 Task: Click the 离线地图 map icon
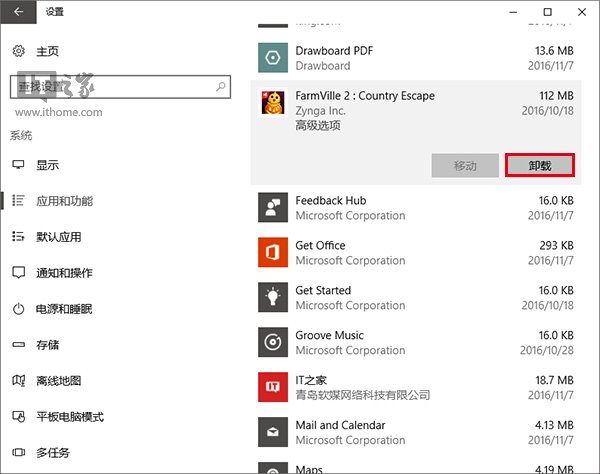[18, 380]
